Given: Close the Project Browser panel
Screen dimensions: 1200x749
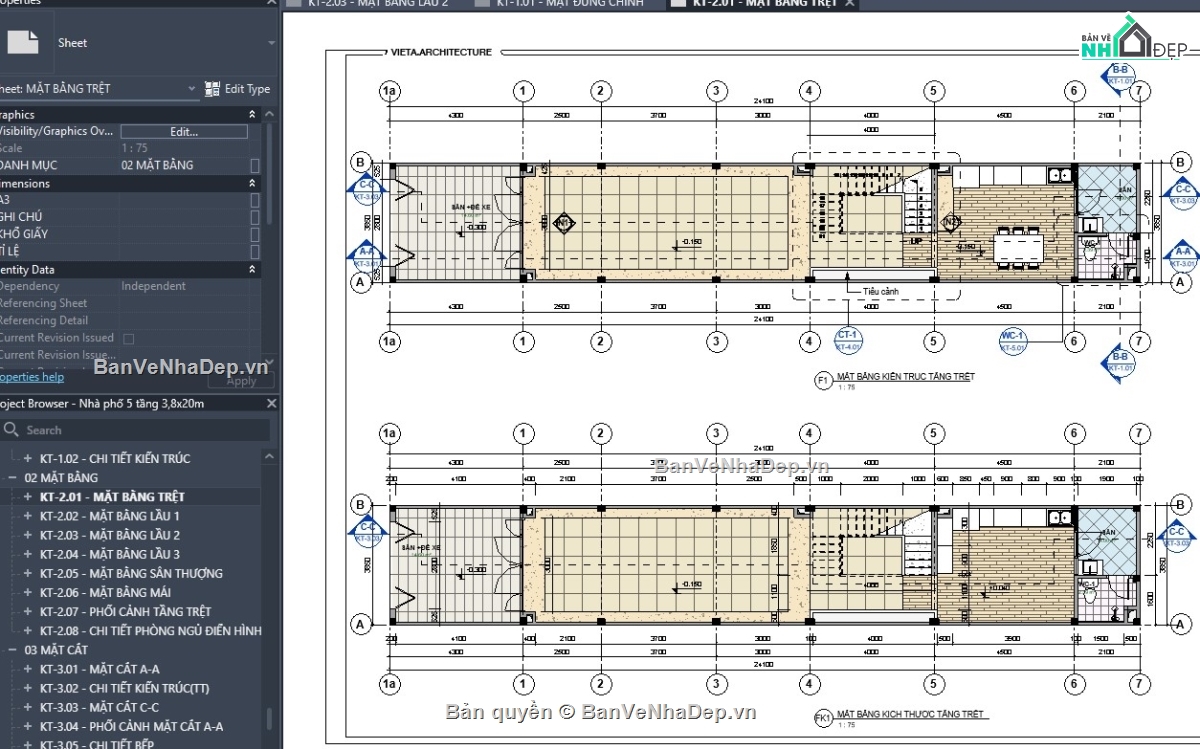Looking at the screenshot, I should pyautogui.click(x=271, y=404).
